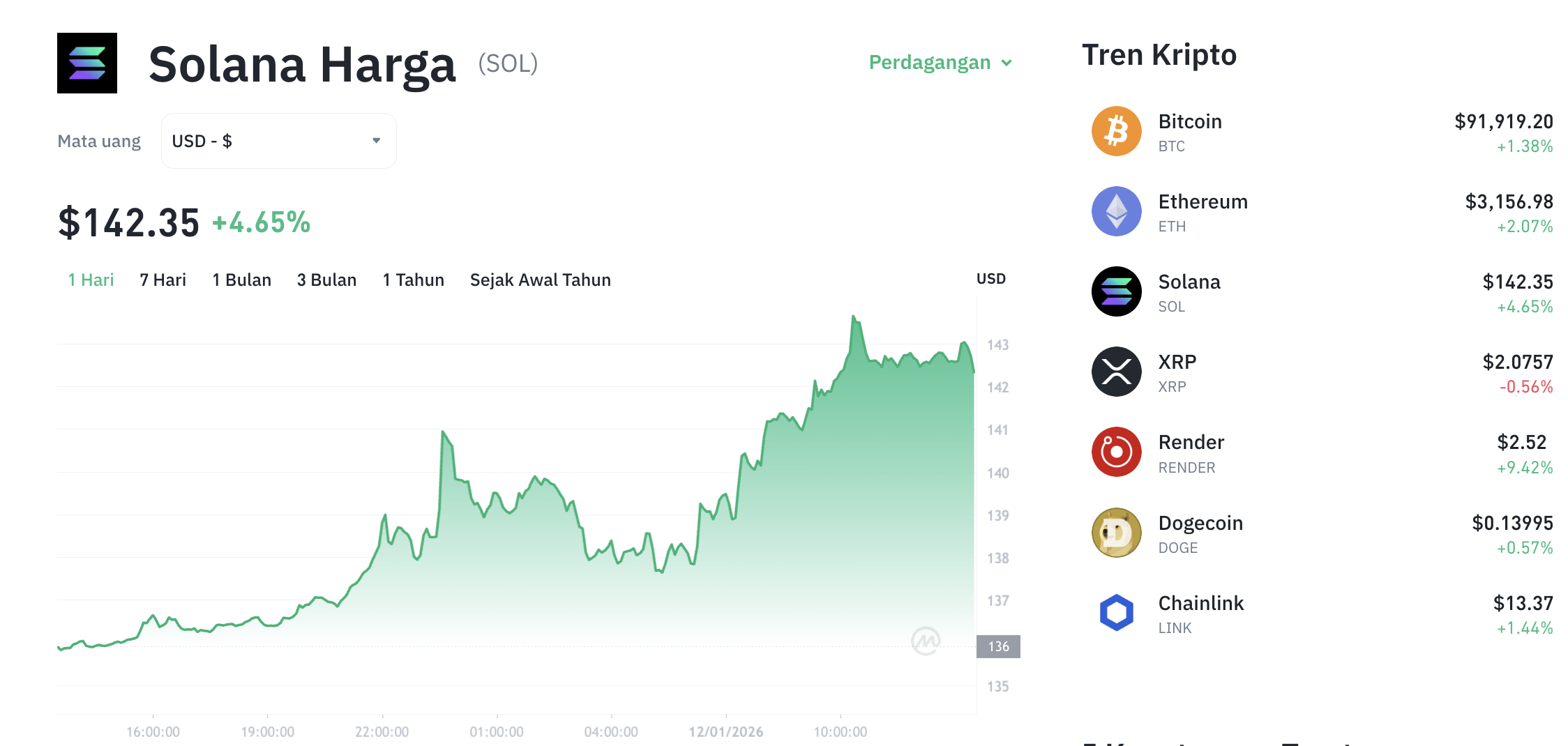Click the highlighted 136 price axis label
The height and width of the screenshot is (746, 1568).
point(999,646)
